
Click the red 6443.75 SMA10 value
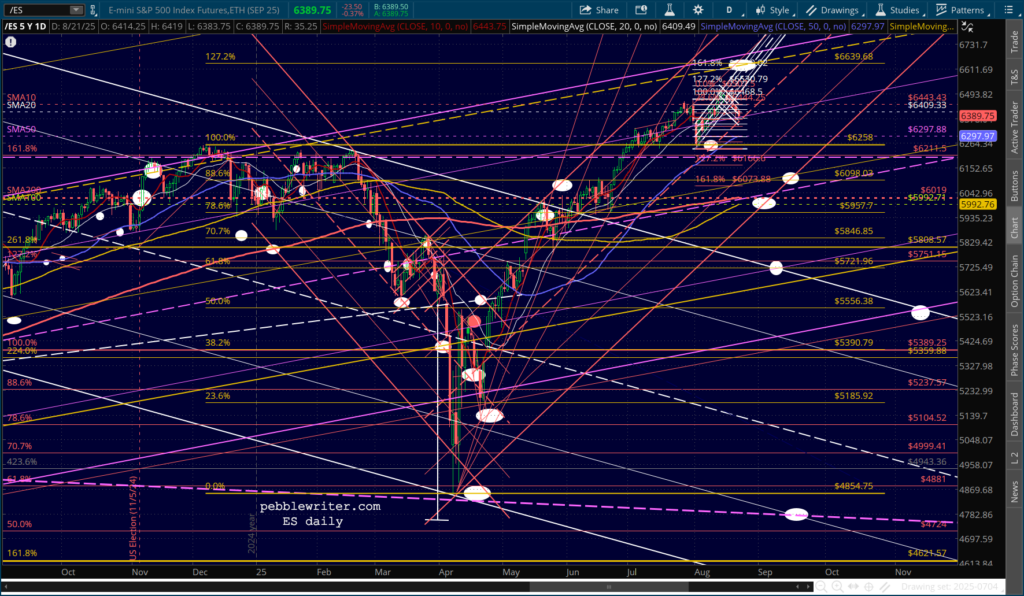point(489,27)
